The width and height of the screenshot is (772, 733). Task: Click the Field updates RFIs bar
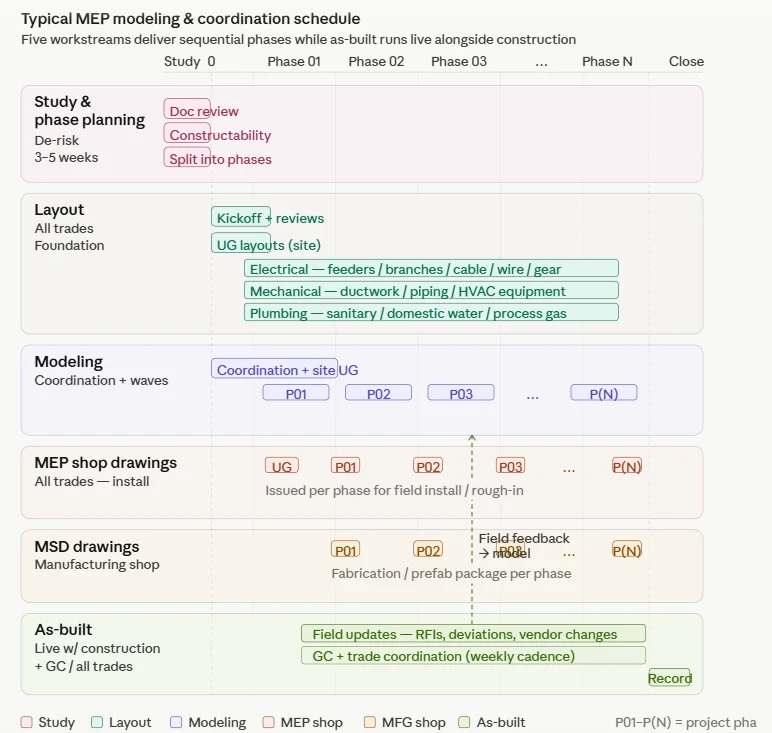[x=473, y=634]
